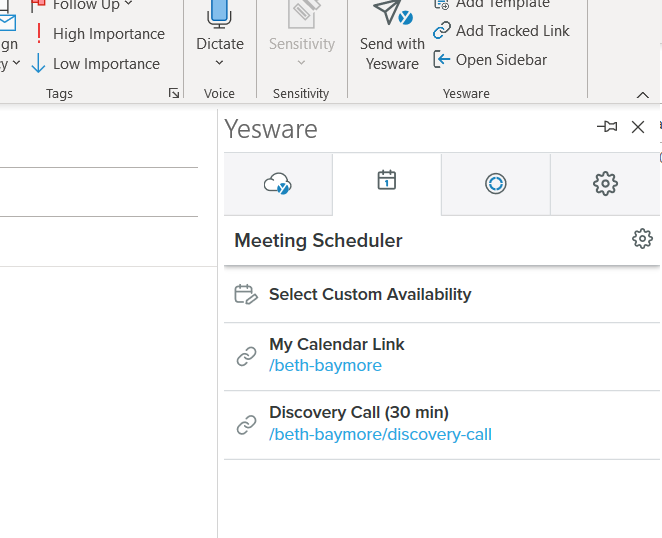
Task: Open Meeting Scheduler settings gear
Action: coord(642,239)
